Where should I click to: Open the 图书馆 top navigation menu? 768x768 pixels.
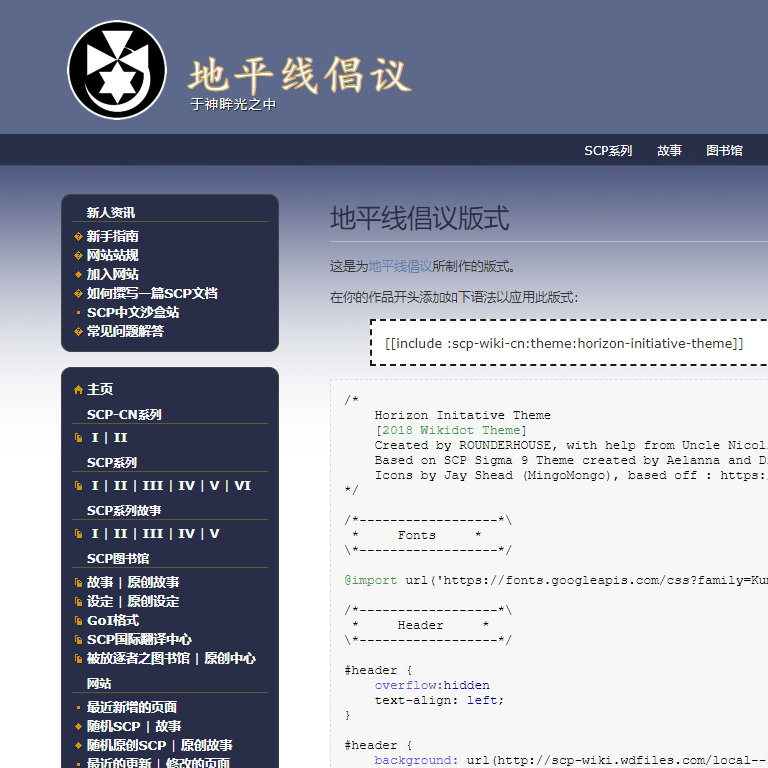click(x=724, y=151)
